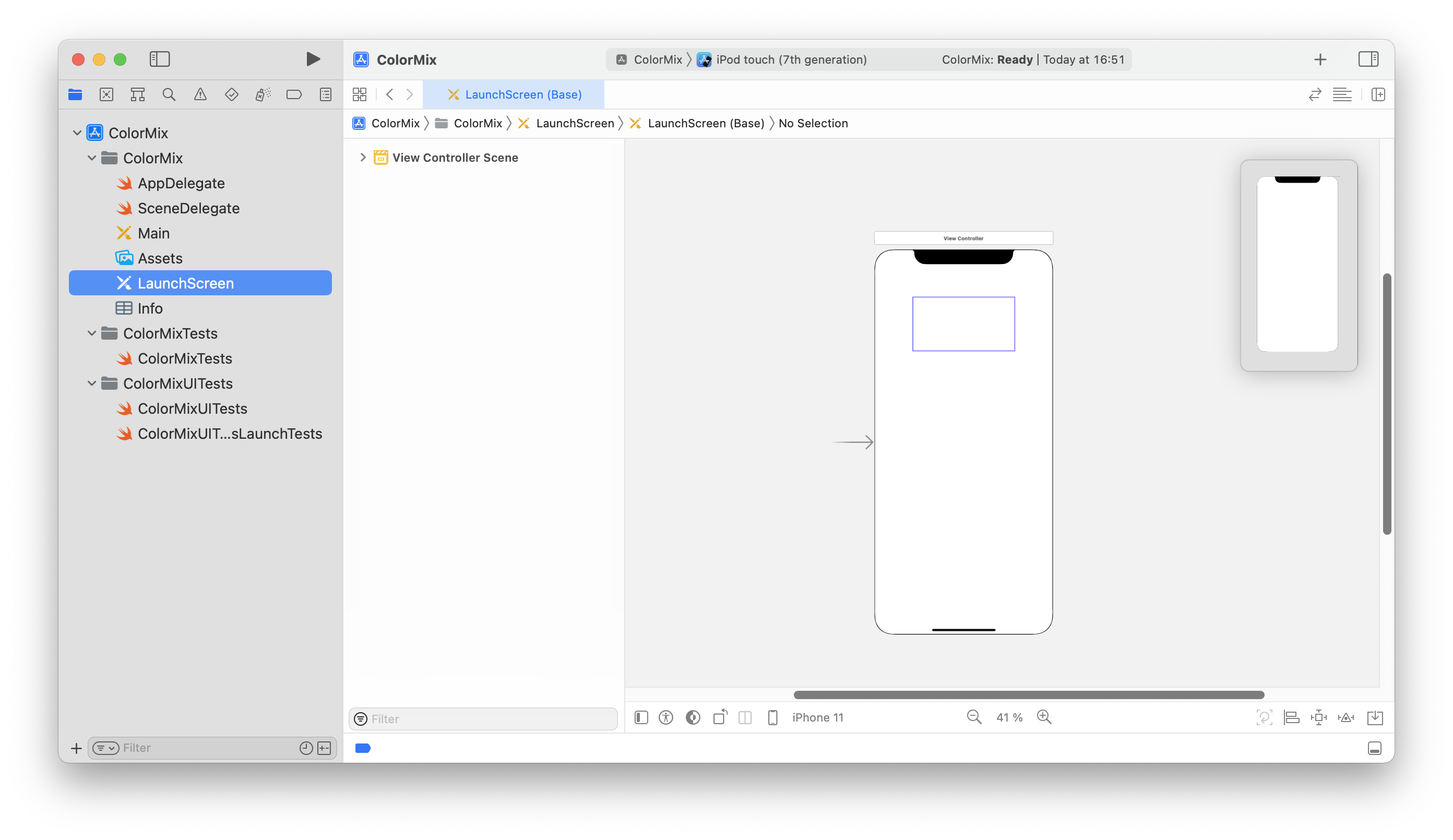1453x840 pixels.
Task: Toggle document outline in canvas bar
Action: coord(641,717)
